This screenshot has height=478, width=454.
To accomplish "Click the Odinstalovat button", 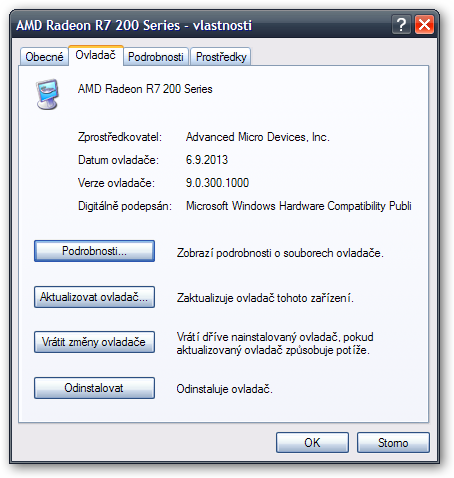I will pyautogui.click(x=94, y=388).
